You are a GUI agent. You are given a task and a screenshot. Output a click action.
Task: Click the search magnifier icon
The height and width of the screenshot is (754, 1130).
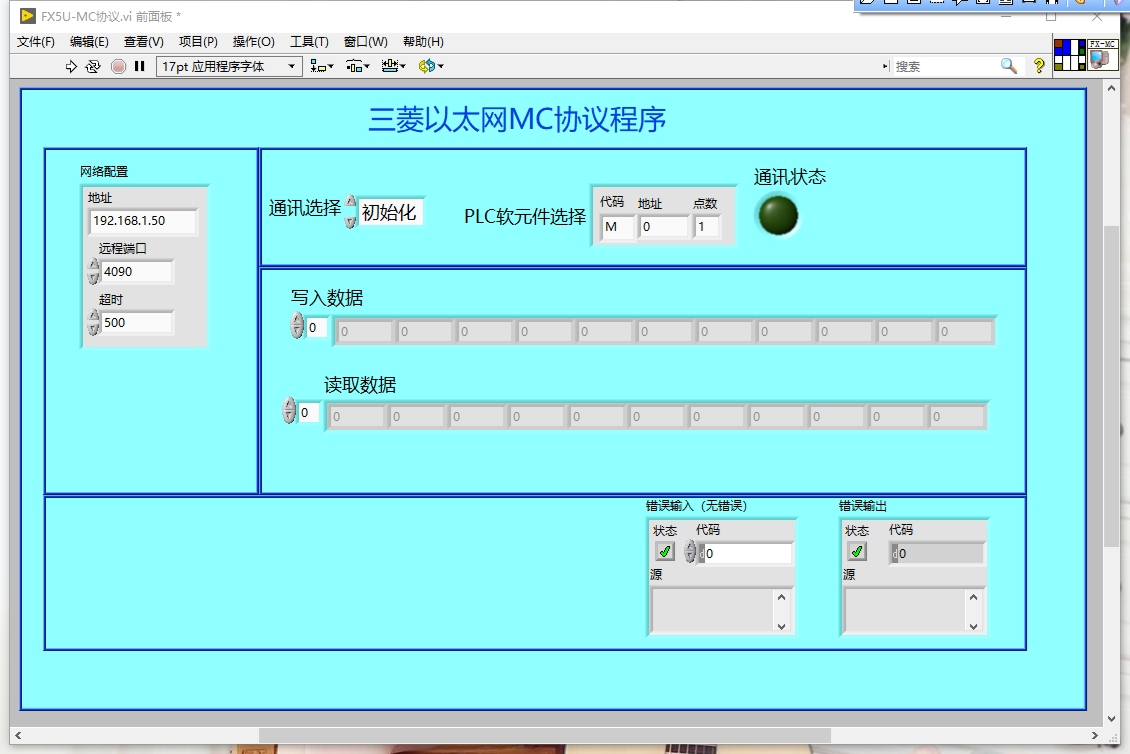pyautogui.click(x=1009, y=66)
